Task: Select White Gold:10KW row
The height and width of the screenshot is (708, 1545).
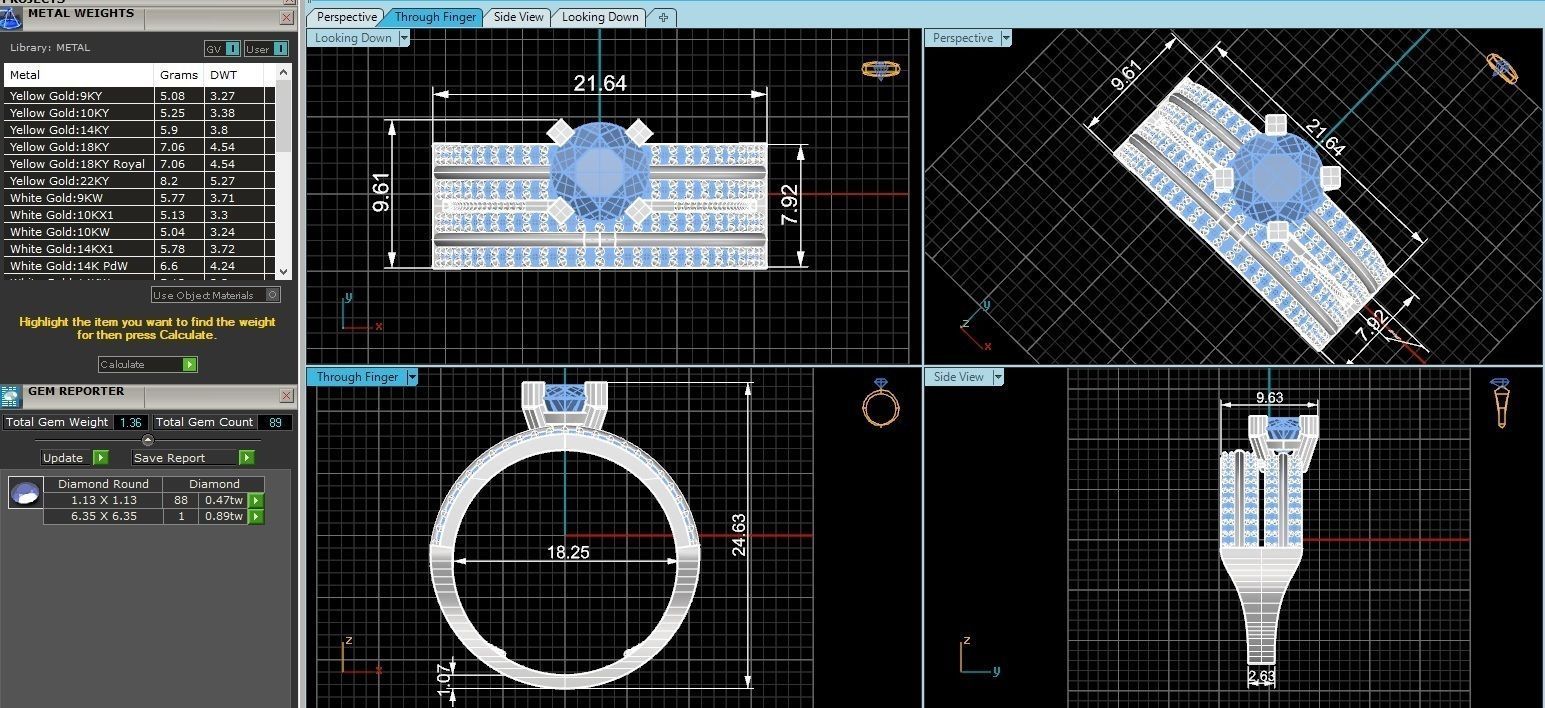Action: [139, 232]
